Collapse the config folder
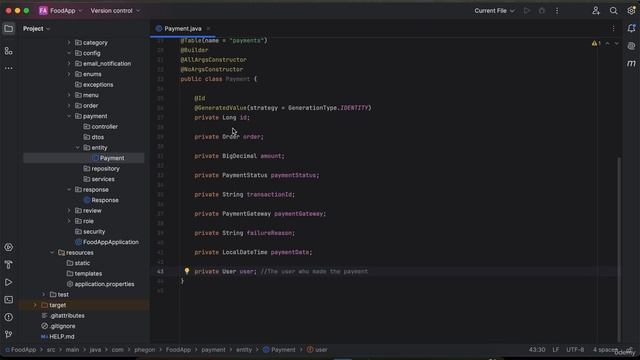 (69, 53)
